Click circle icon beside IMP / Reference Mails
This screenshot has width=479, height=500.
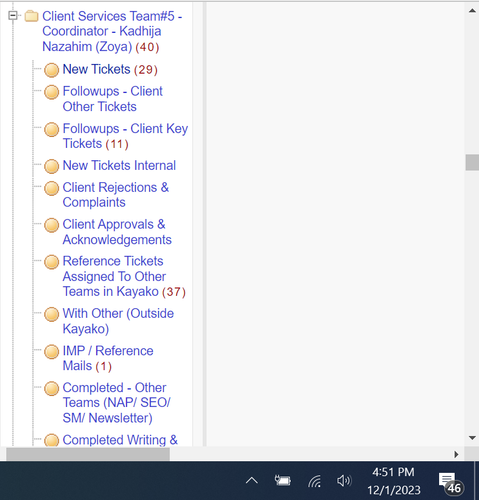coord(51,352)
